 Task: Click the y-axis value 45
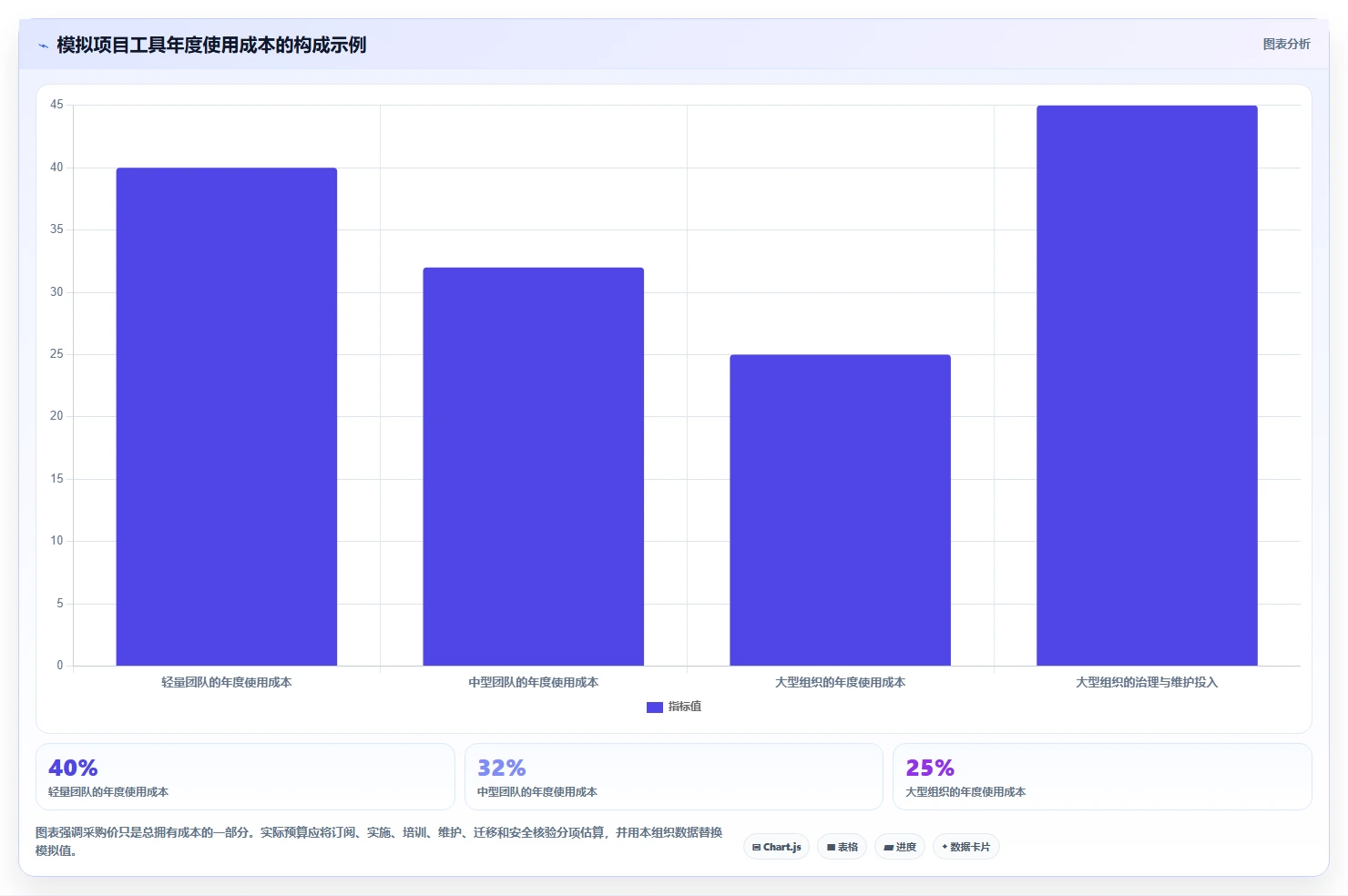tap(56, 105)
